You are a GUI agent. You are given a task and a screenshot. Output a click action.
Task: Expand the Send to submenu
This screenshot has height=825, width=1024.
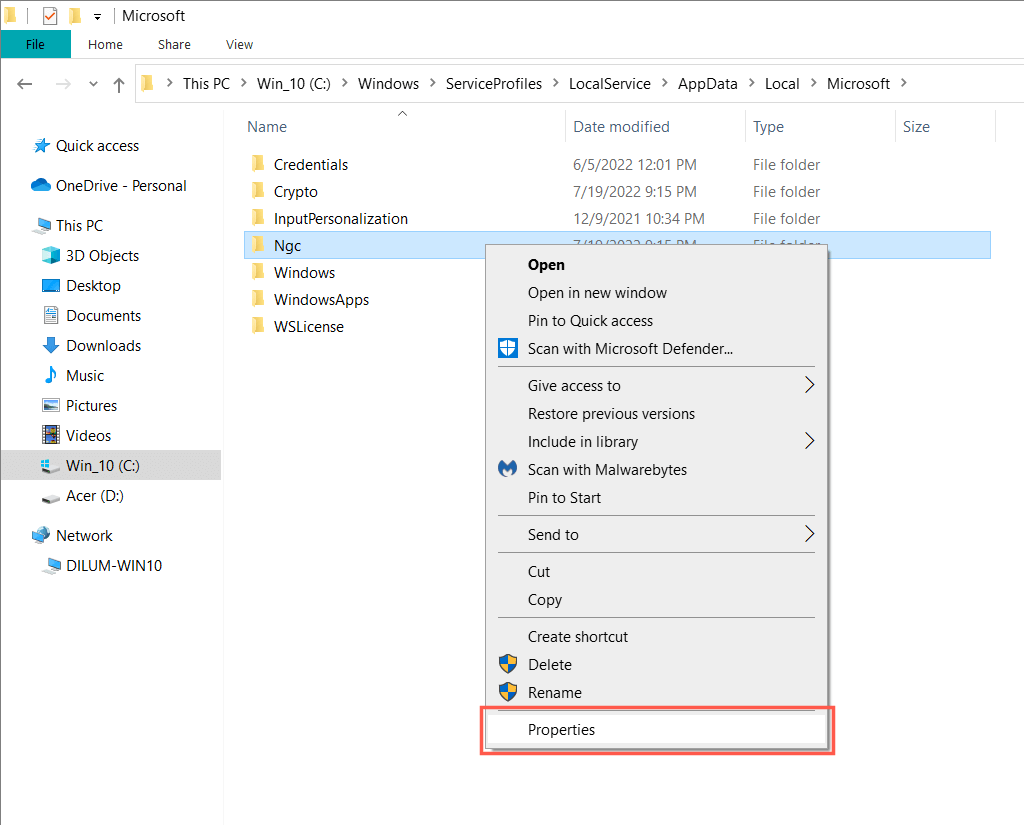809,535
